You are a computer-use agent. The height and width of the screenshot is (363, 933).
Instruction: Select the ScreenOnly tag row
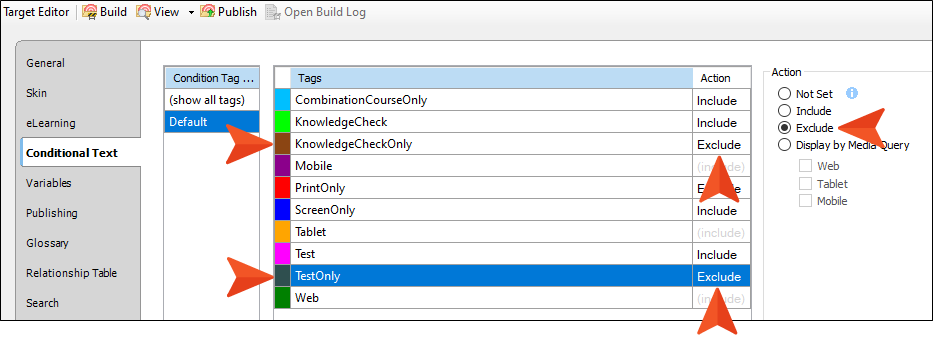pyautogui.click(x=513, y=210)
